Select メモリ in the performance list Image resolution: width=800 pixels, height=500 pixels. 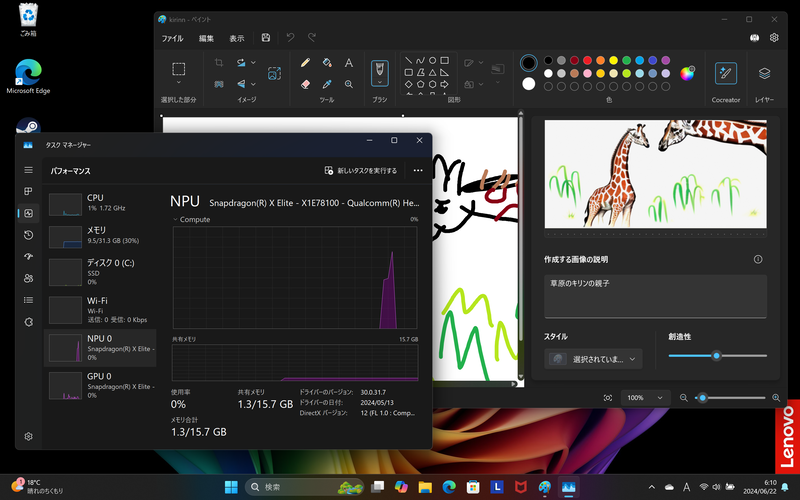101,236
